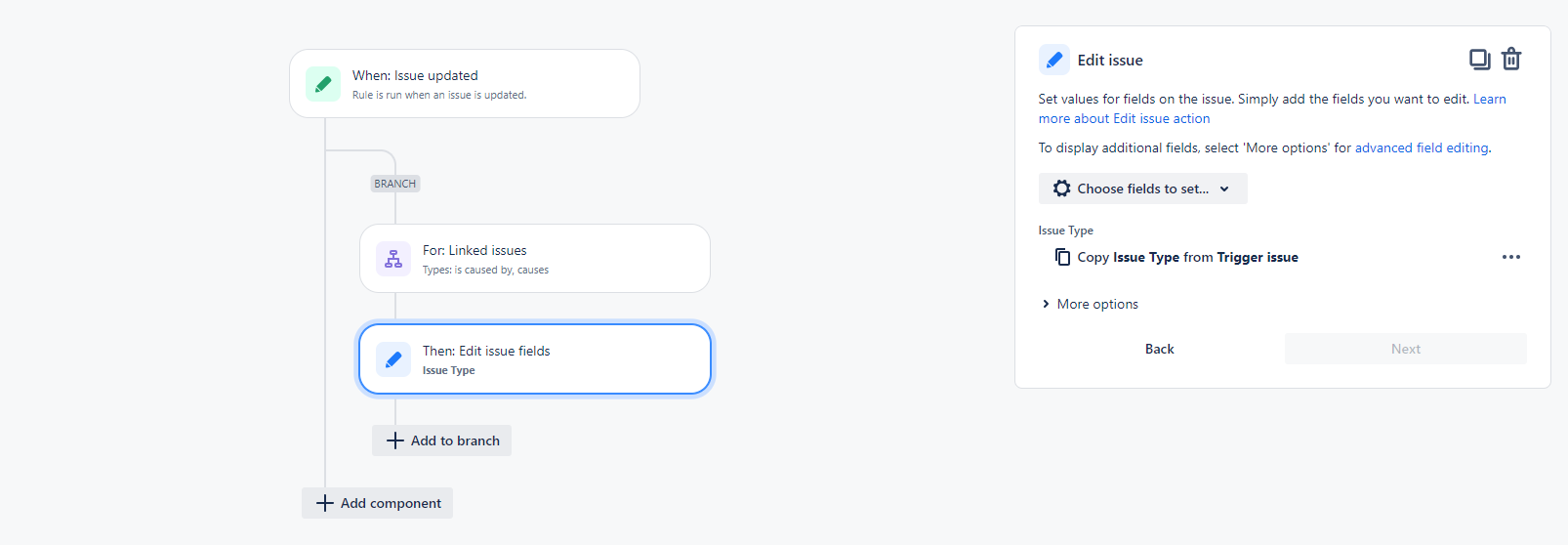Screen dimensions: 1568x545
Task: Click the blue pencil Edit issue fields icon
Action: pos(393,359)
